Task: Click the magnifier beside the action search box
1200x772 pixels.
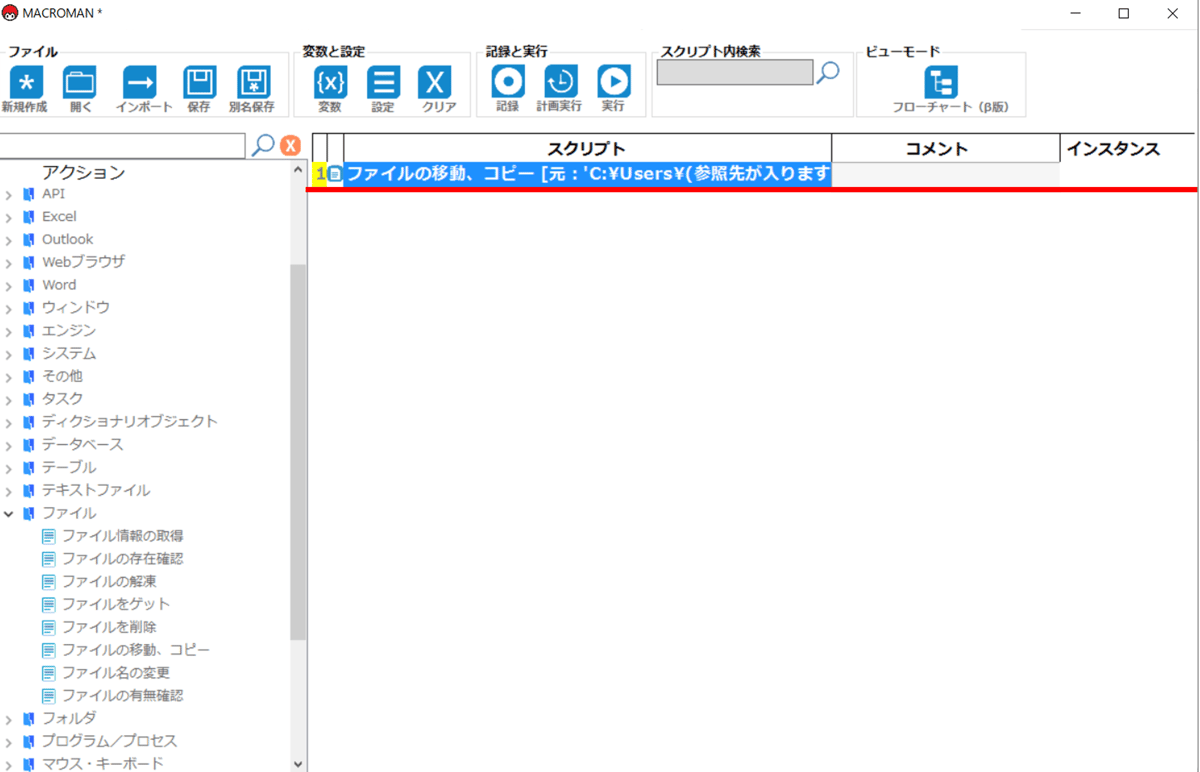Action: [263, 145]
